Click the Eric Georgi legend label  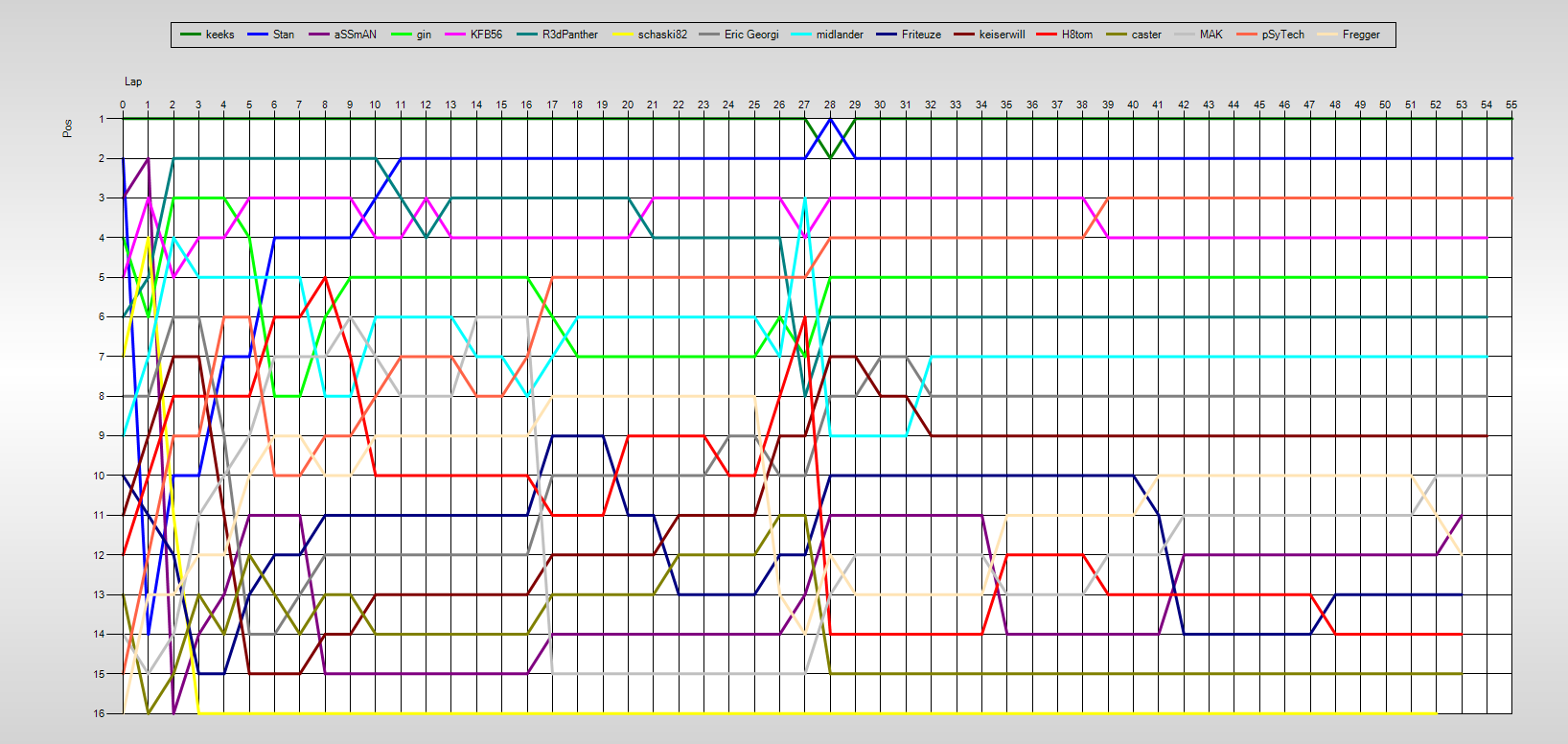tap(751, 35)
